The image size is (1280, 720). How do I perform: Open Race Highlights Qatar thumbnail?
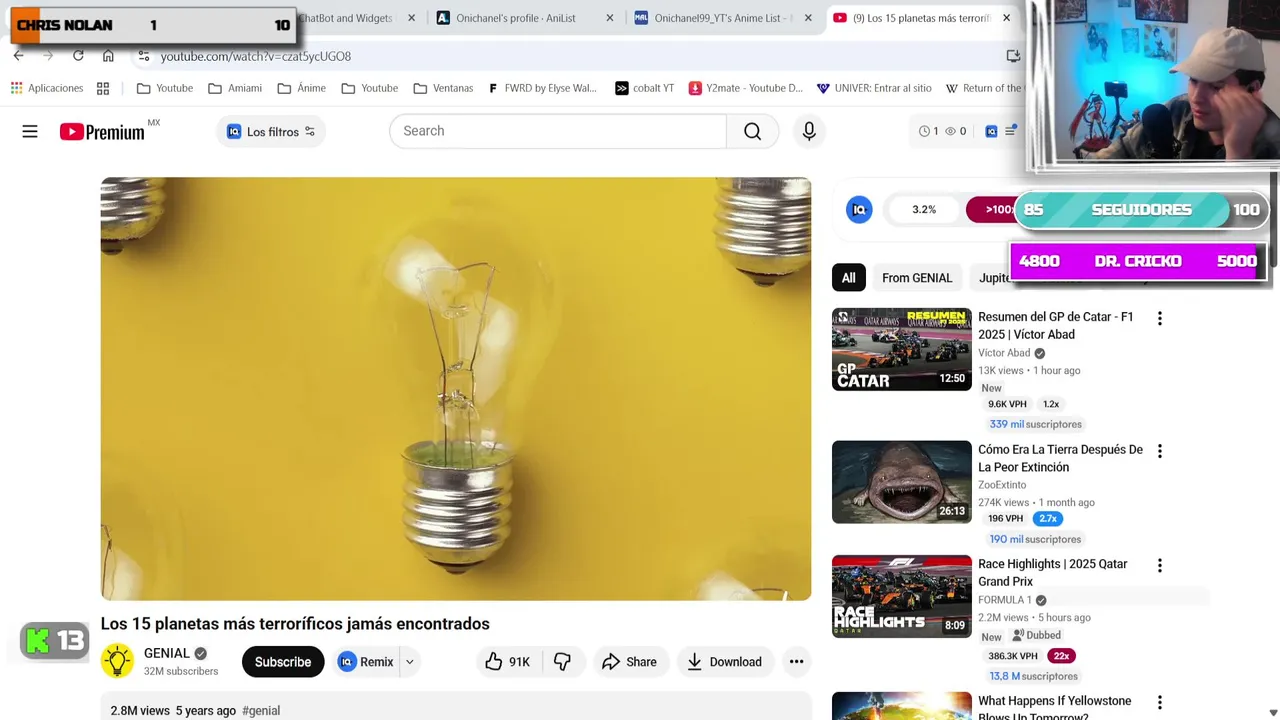(902, 596)
